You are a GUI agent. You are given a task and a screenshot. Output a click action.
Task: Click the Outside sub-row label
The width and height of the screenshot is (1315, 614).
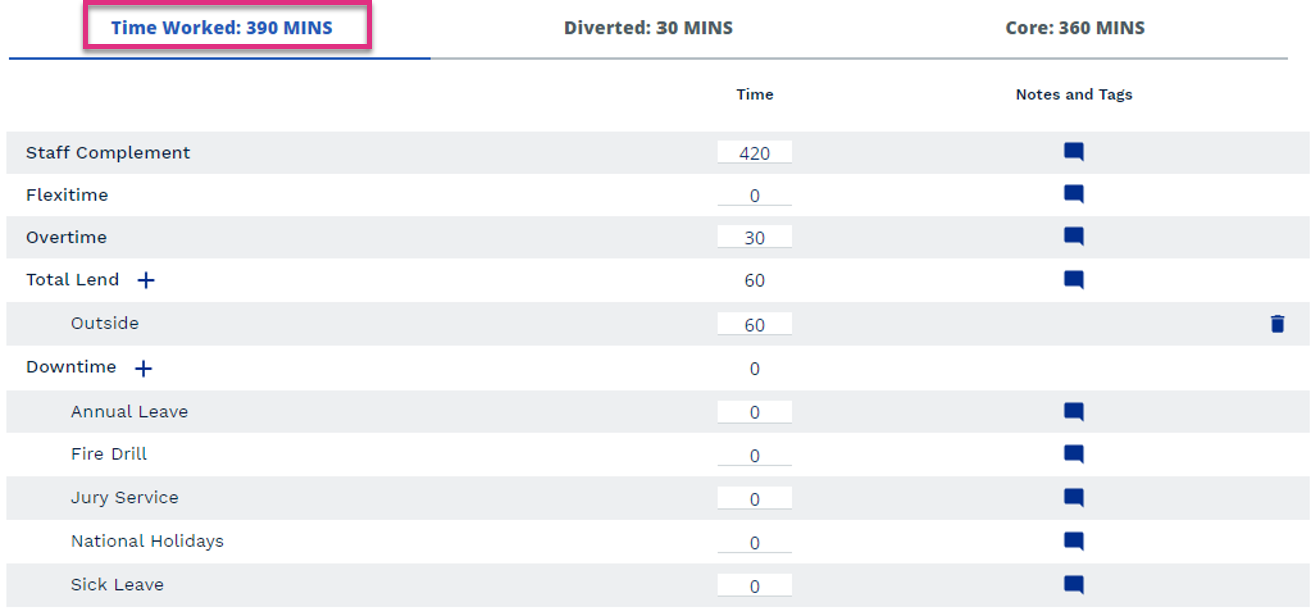[x=105, y=323]
